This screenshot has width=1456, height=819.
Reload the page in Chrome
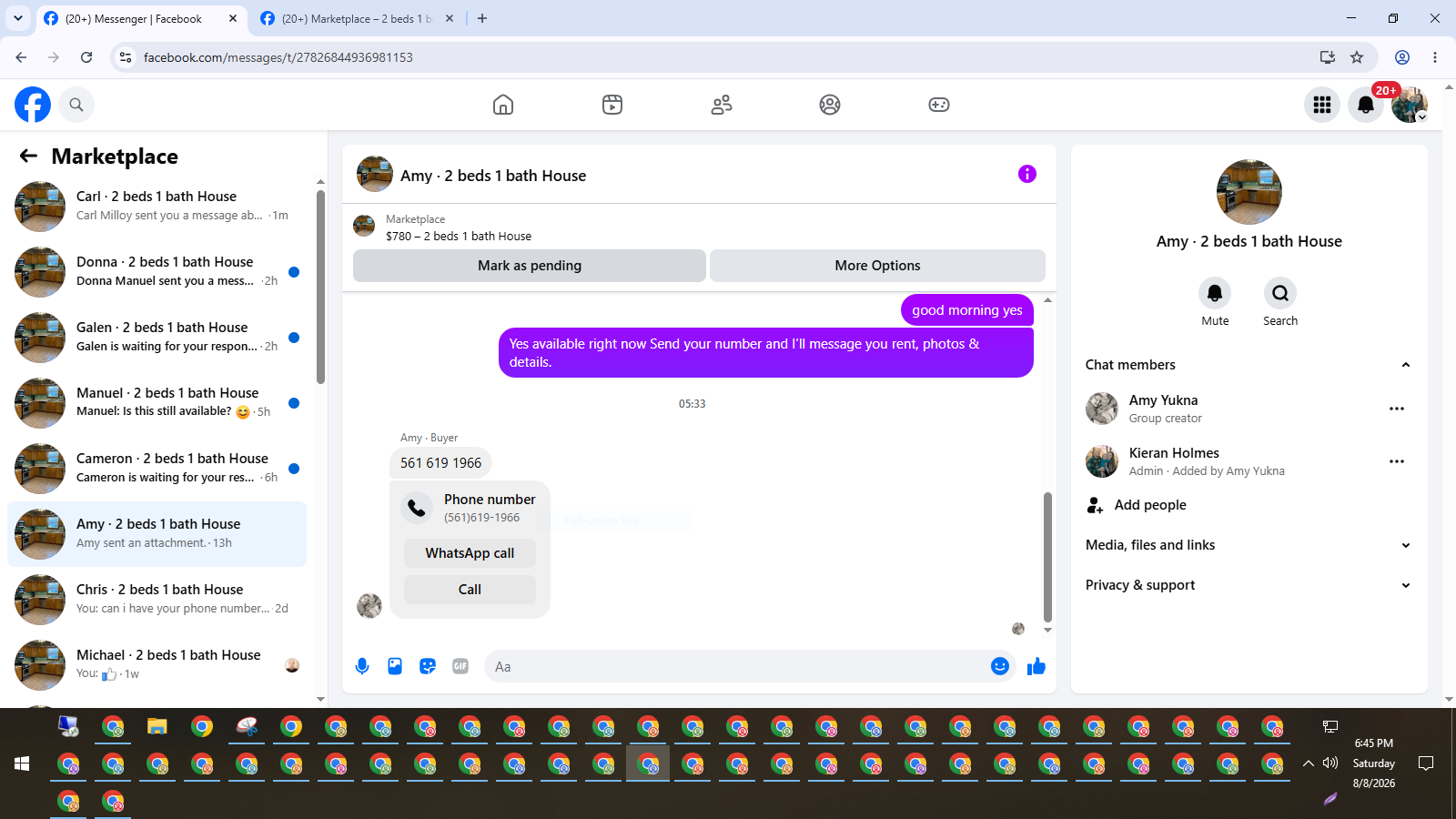tap(86, 57)
